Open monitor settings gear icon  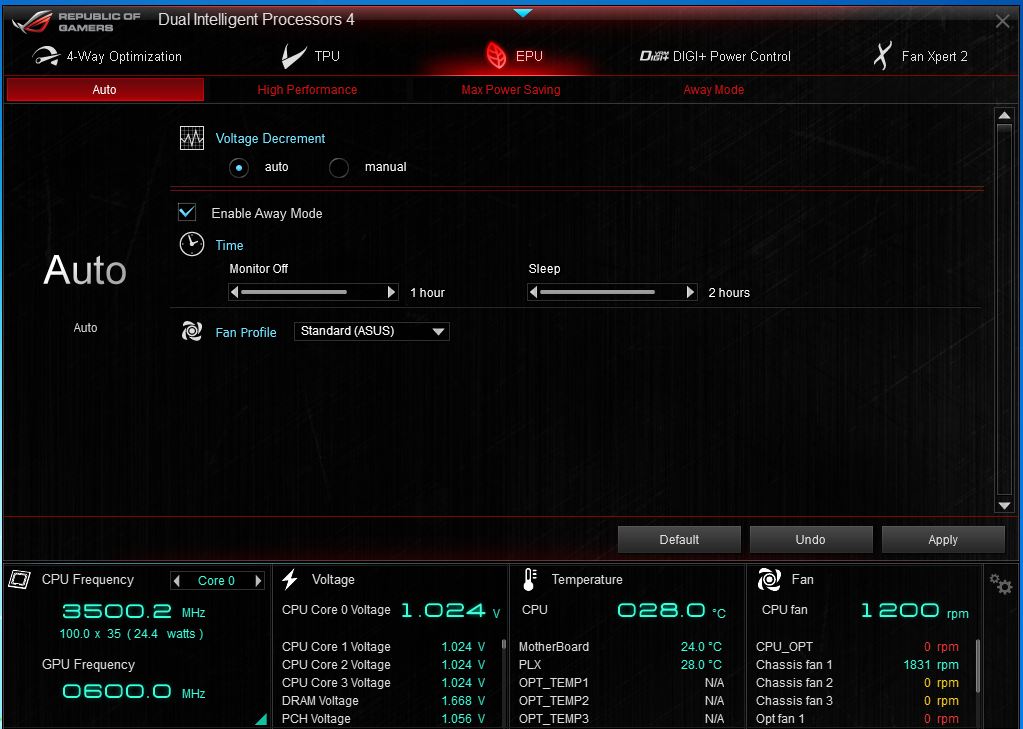tap(1000, 583)
